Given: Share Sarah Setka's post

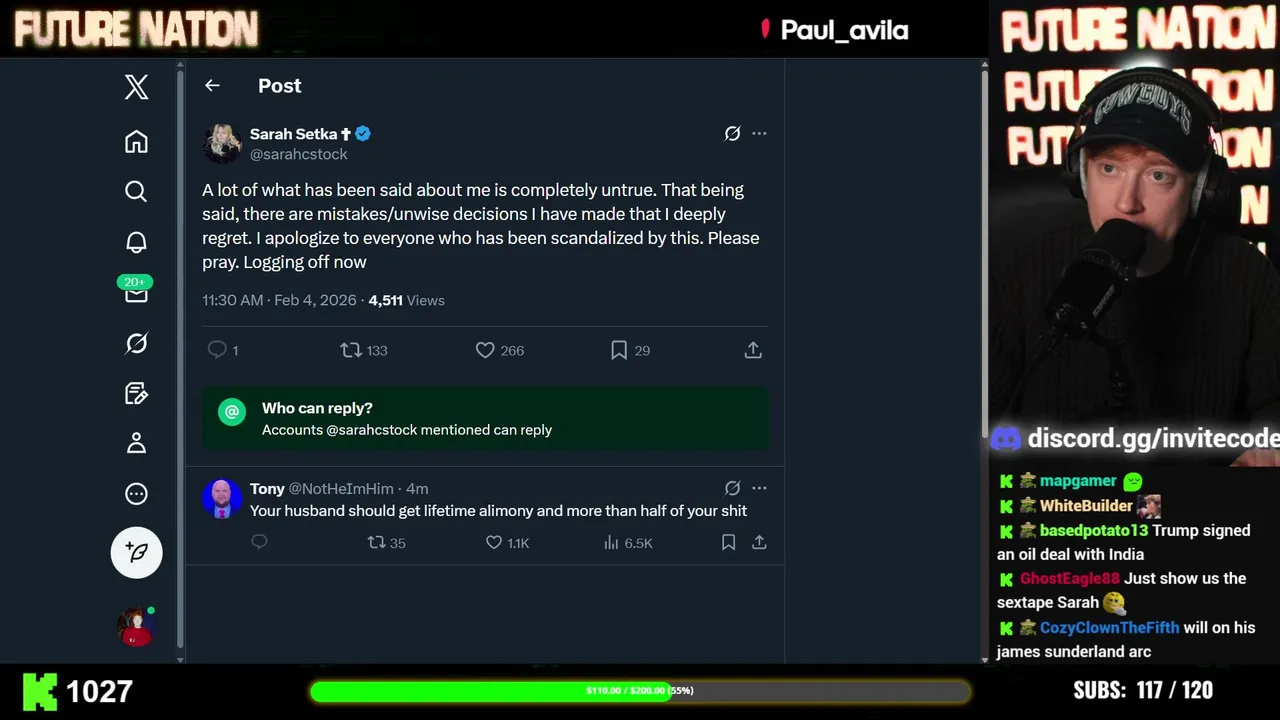Looking at the screenshot, I should (753, 350).
